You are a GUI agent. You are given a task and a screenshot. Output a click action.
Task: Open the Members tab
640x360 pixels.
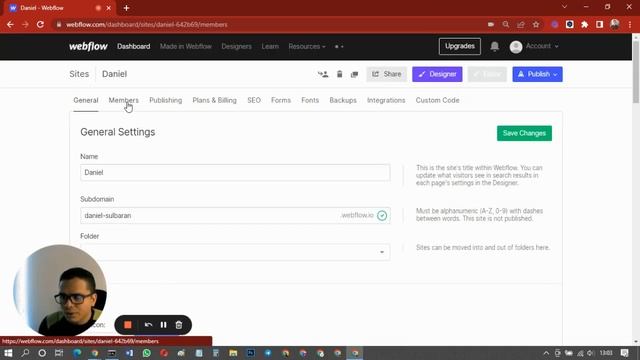[x=123, y=100]
